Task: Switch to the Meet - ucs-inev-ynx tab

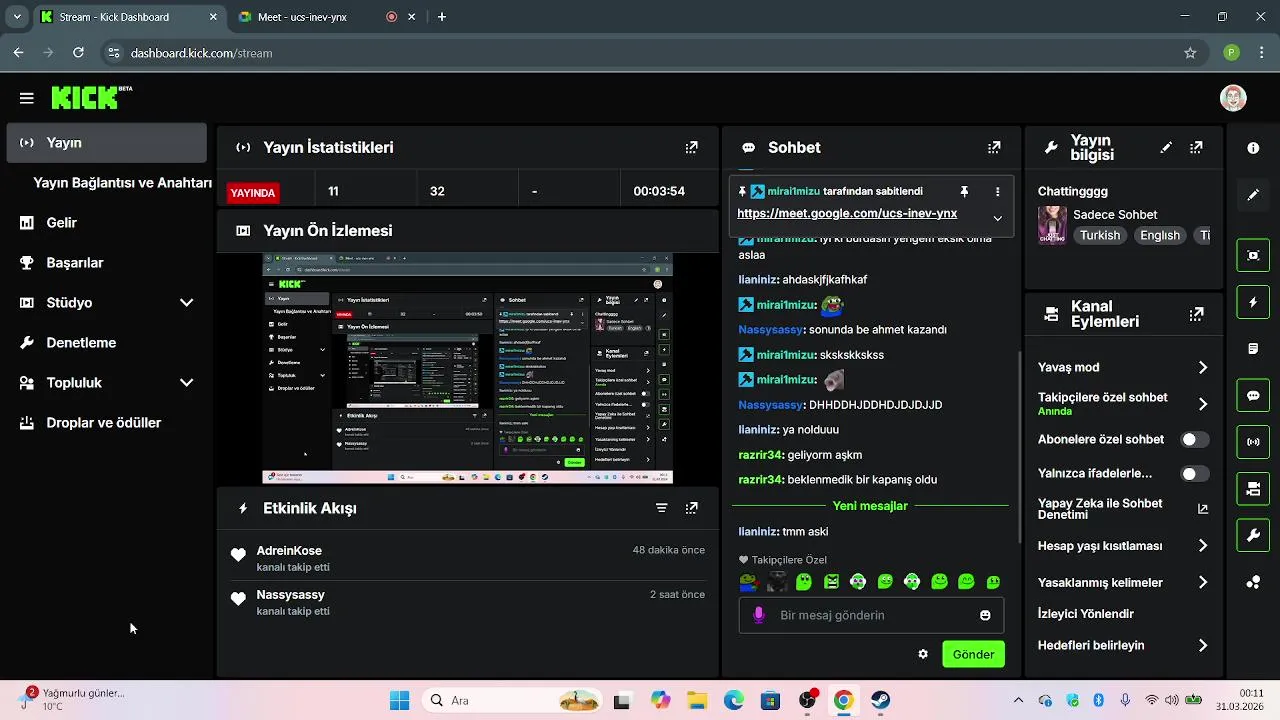Action: [x=302, y=17]
